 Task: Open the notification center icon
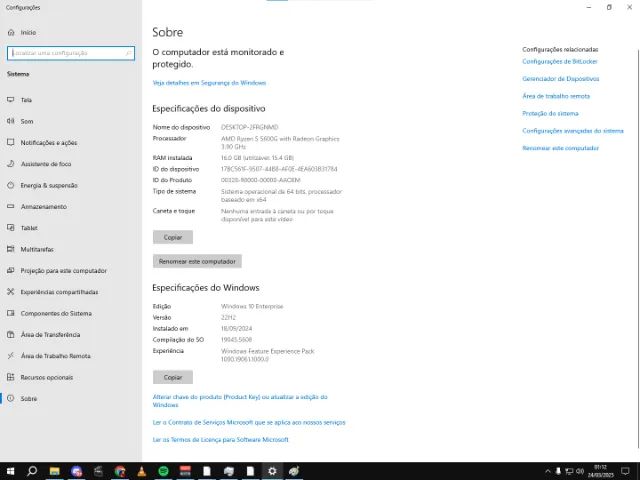coord(624,471)
